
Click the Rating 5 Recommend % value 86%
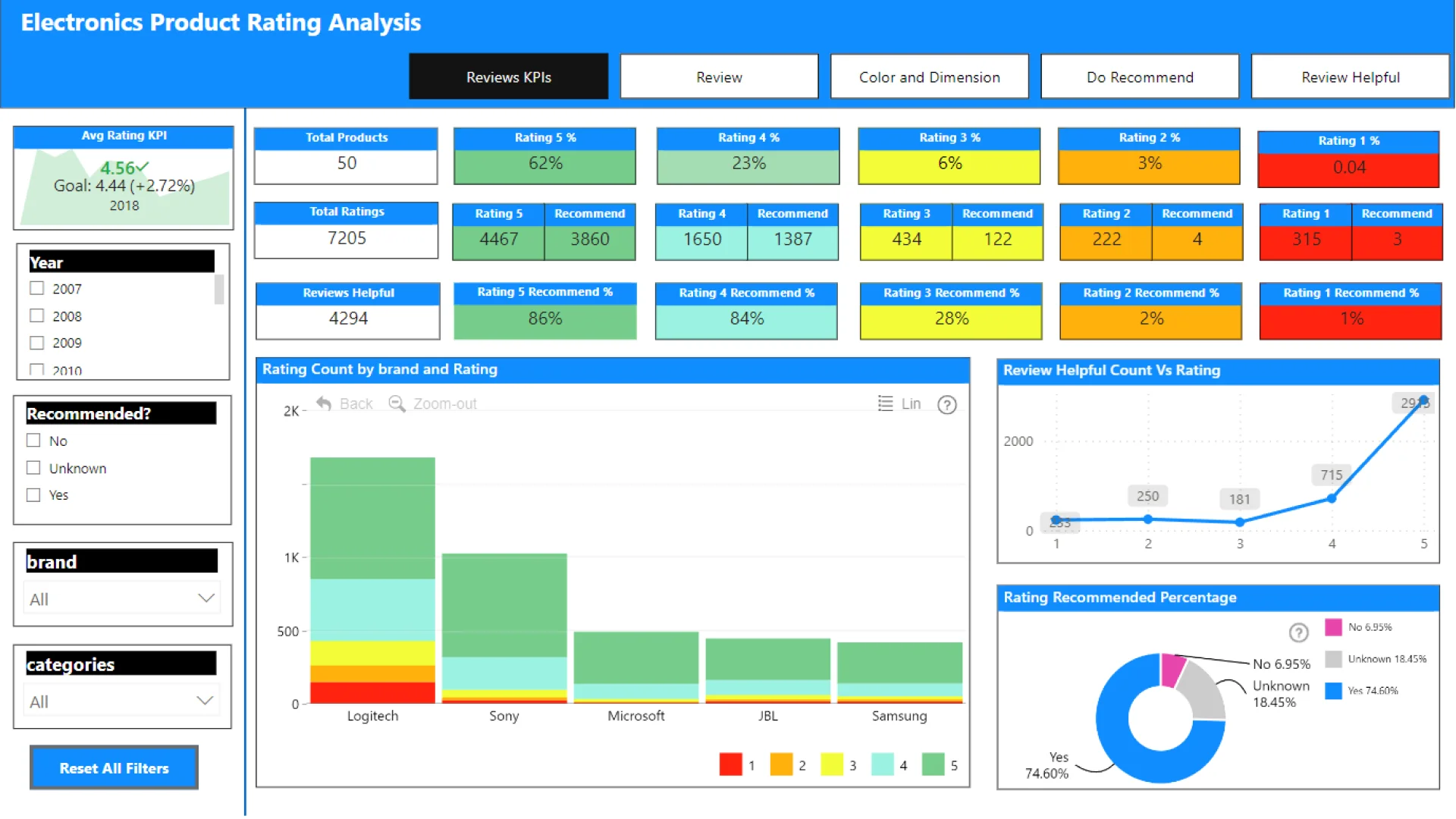point(544,318)
